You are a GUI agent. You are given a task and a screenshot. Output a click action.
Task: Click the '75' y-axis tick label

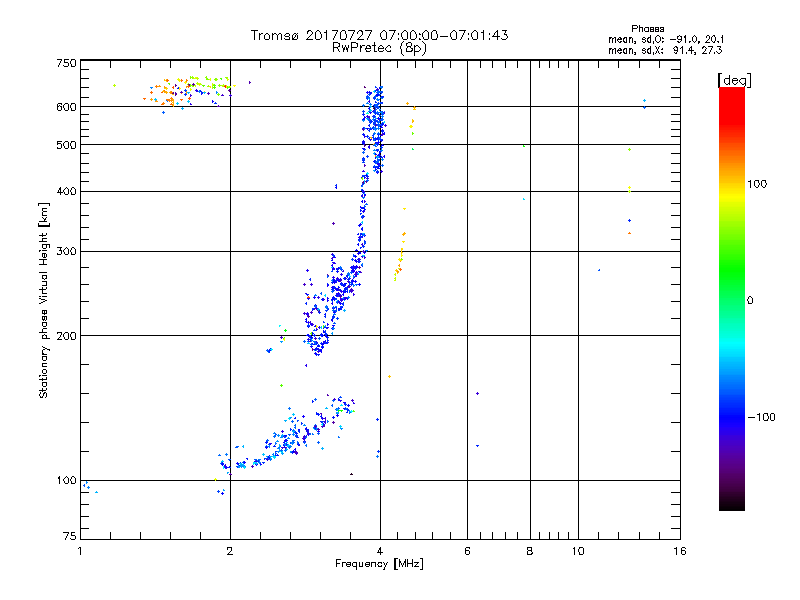click(x=70, y=536)
